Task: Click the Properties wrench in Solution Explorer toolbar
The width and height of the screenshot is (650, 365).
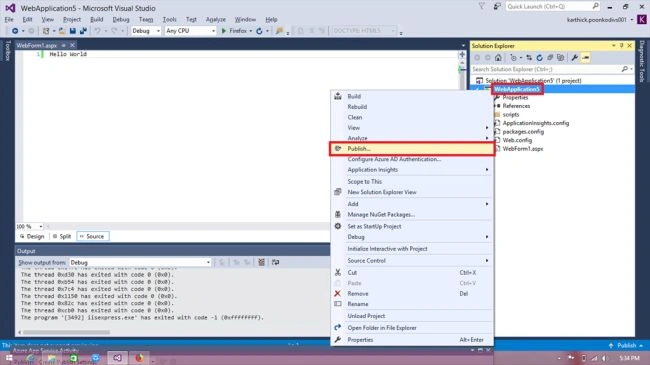Action: [x=575, y=58]
